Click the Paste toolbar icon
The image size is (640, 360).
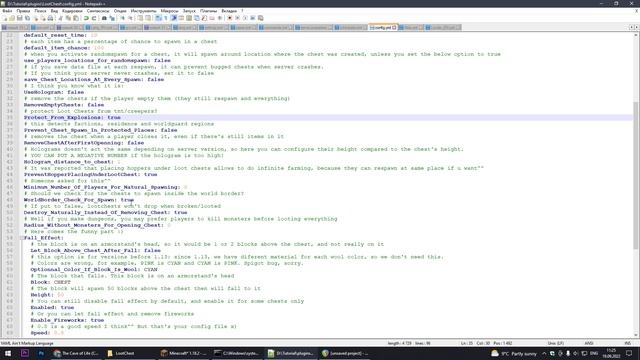76,18
